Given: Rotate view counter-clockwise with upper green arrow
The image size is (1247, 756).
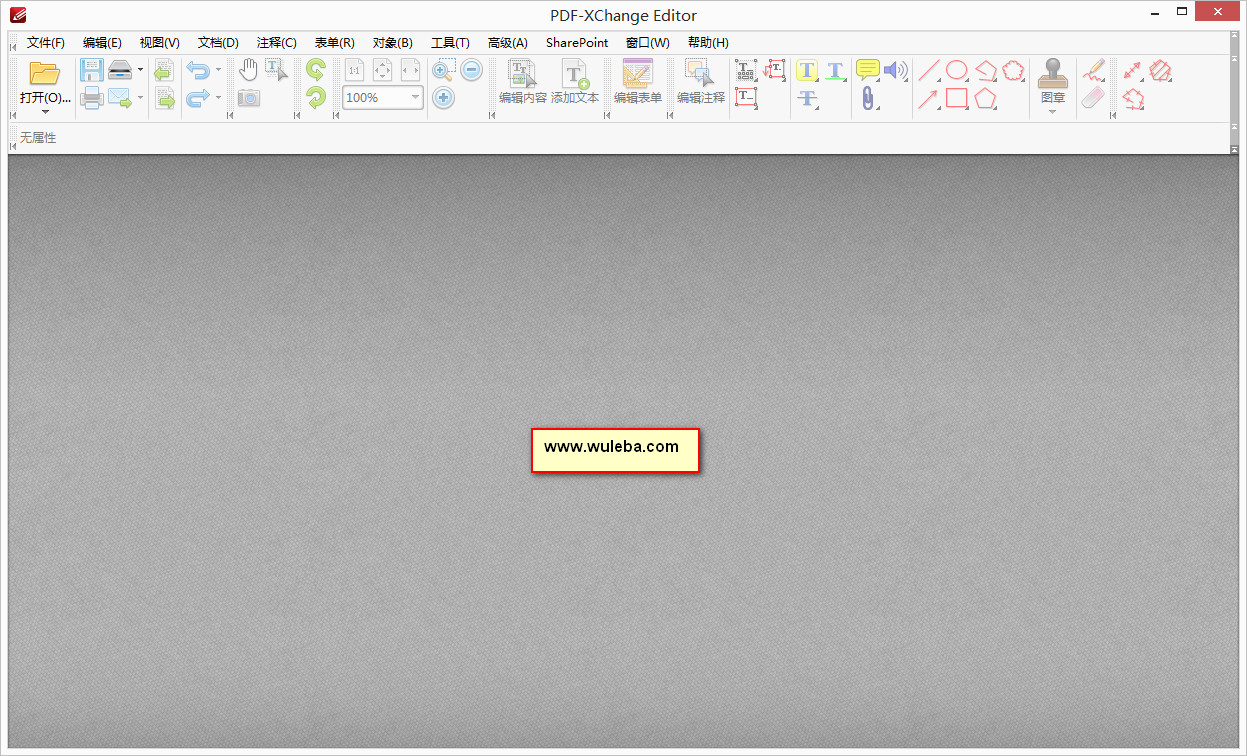Looking at the screenshot, I should (x=316, y=70).
